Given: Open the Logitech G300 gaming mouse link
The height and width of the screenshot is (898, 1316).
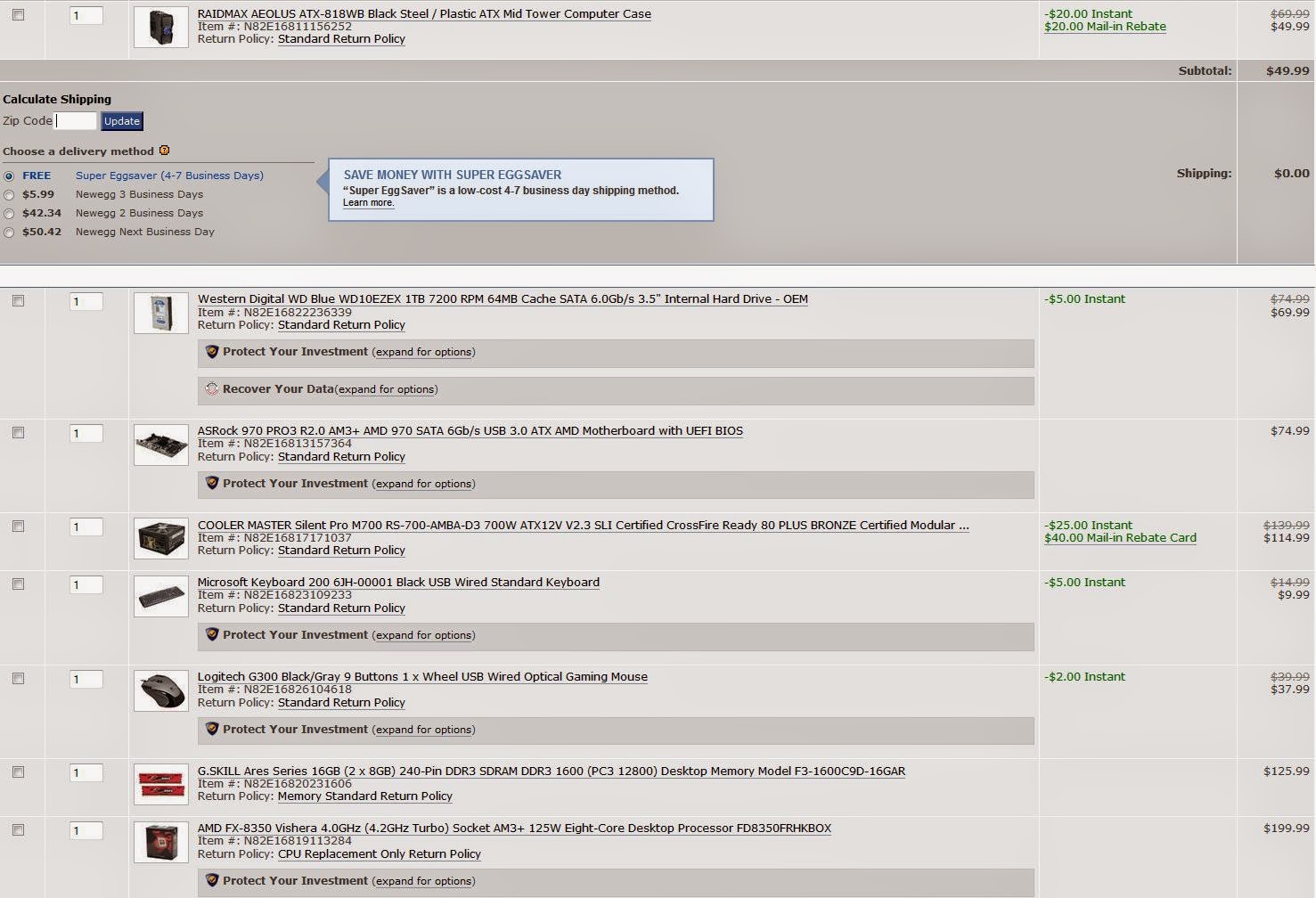Looking at the screenshot, I should point(422,677).
